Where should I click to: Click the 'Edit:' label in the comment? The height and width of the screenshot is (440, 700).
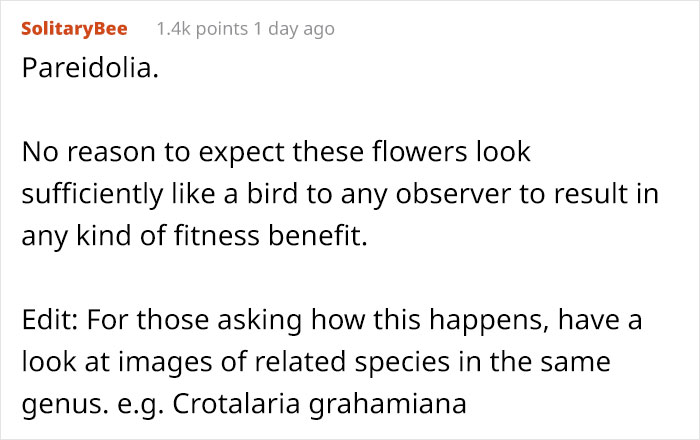(x=50, y=320)
